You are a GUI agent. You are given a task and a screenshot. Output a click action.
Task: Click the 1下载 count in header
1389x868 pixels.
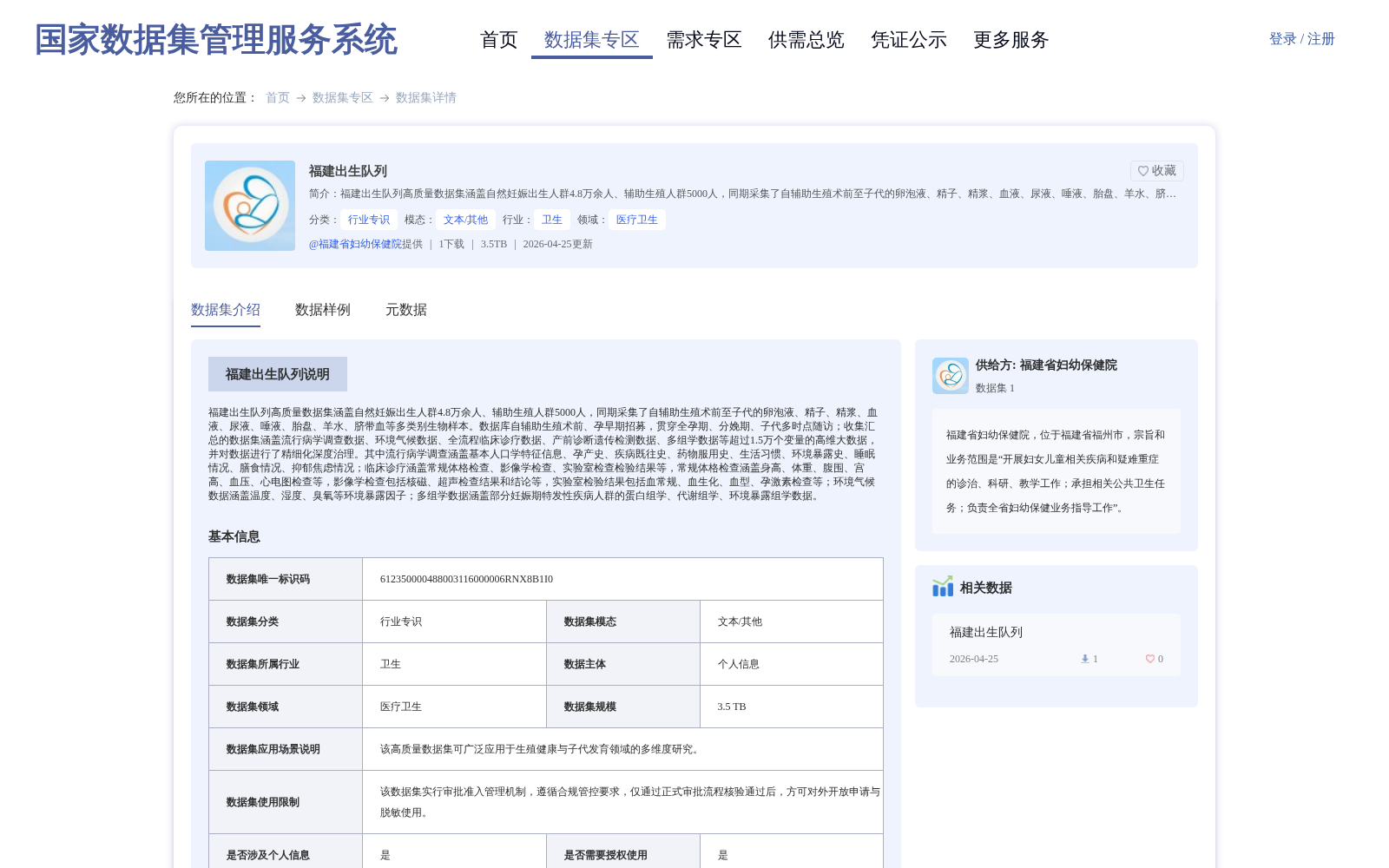point(451,244)
